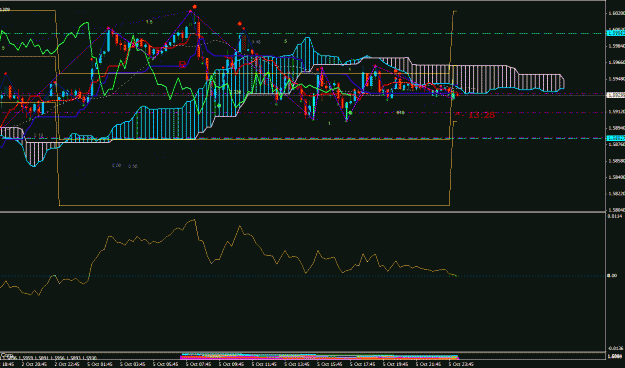This screenshot has width=625, height=368.
Task: Click the '2 Oct 20:45' time label
Action: tap(33, 364)
